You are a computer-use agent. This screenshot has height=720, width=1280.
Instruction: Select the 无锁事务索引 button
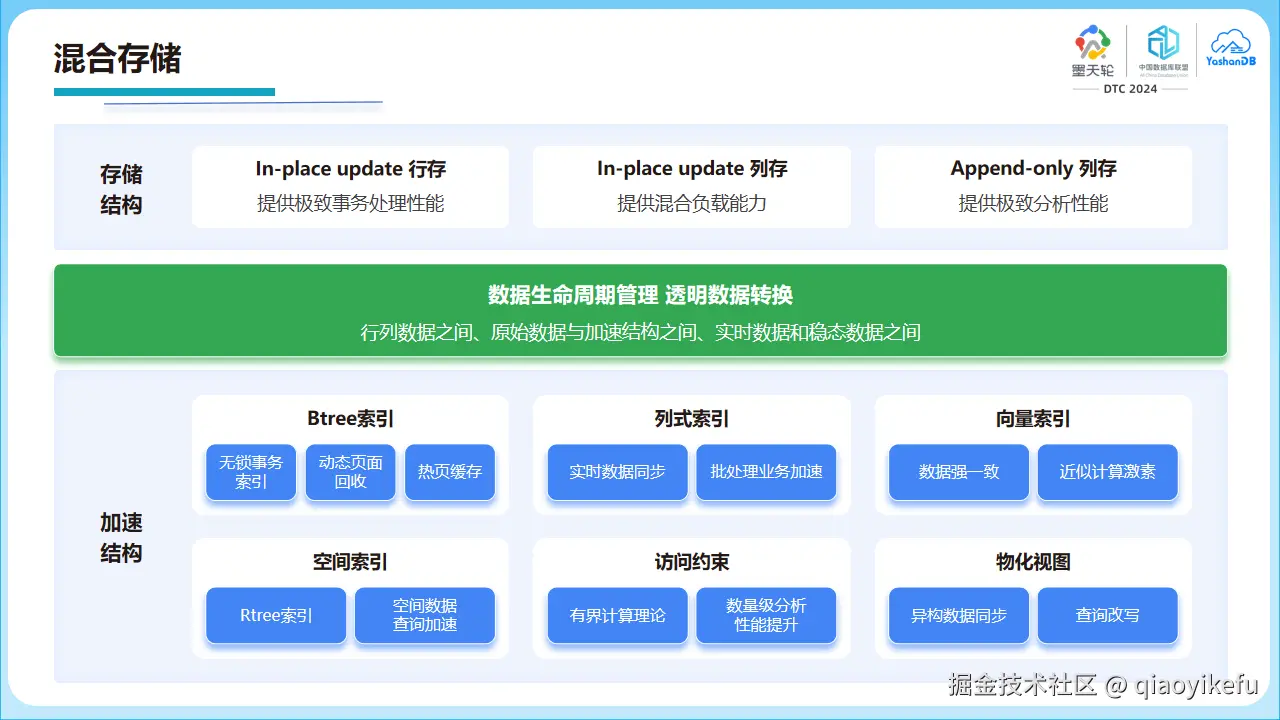(250, 471)
